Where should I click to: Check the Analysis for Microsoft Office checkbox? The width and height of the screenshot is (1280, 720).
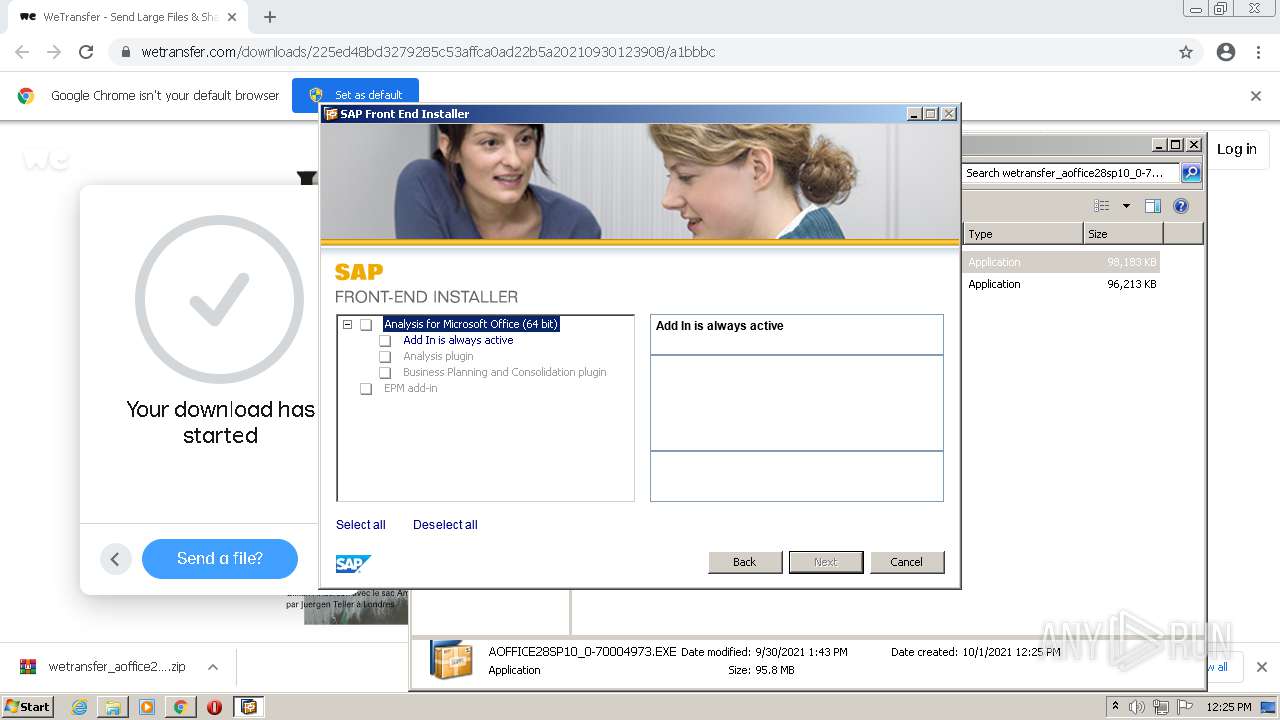[366, 325]
